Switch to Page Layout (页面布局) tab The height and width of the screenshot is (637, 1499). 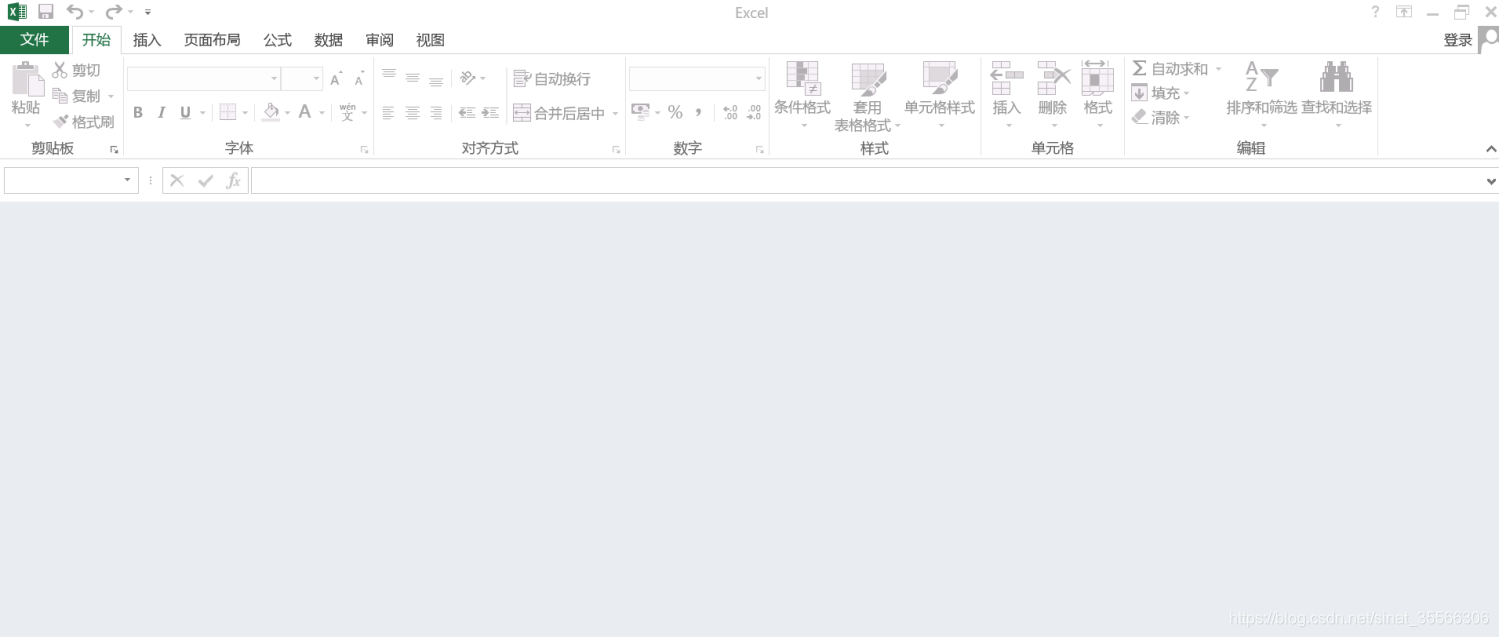pyautogui.click(x=212, y=40)
